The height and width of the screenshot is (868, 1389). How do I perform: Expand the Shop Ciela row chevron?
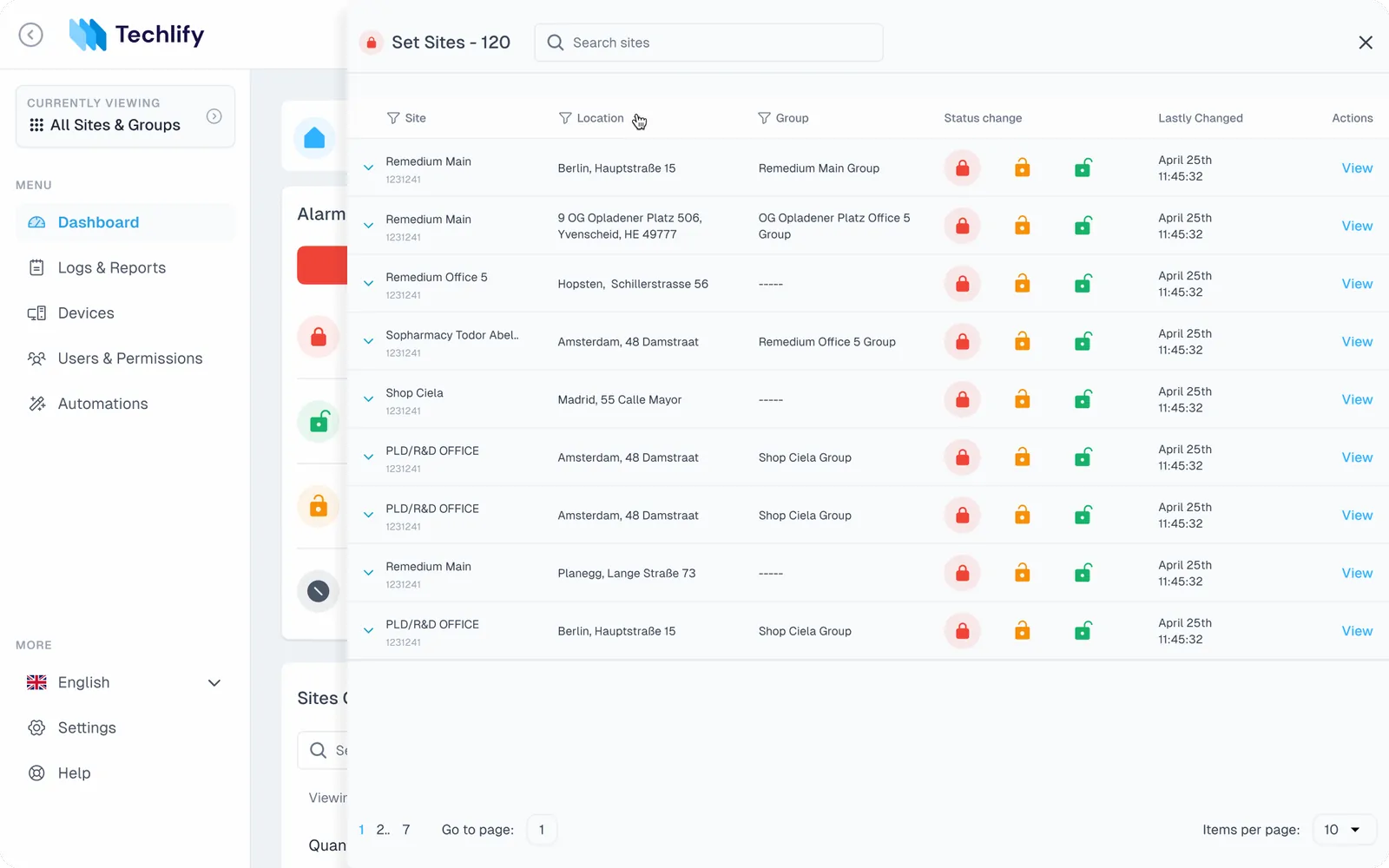tap(368, 399)
